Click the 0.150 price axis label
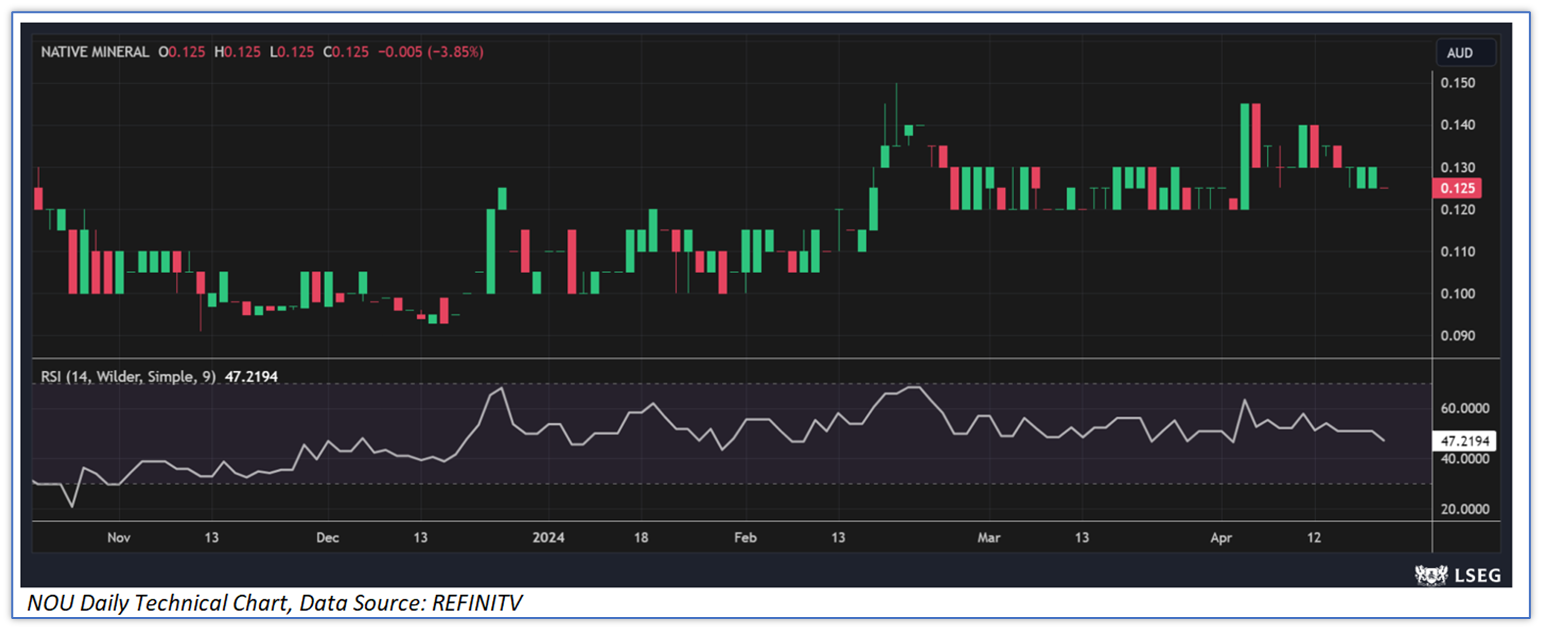 tap(1457, 82)
